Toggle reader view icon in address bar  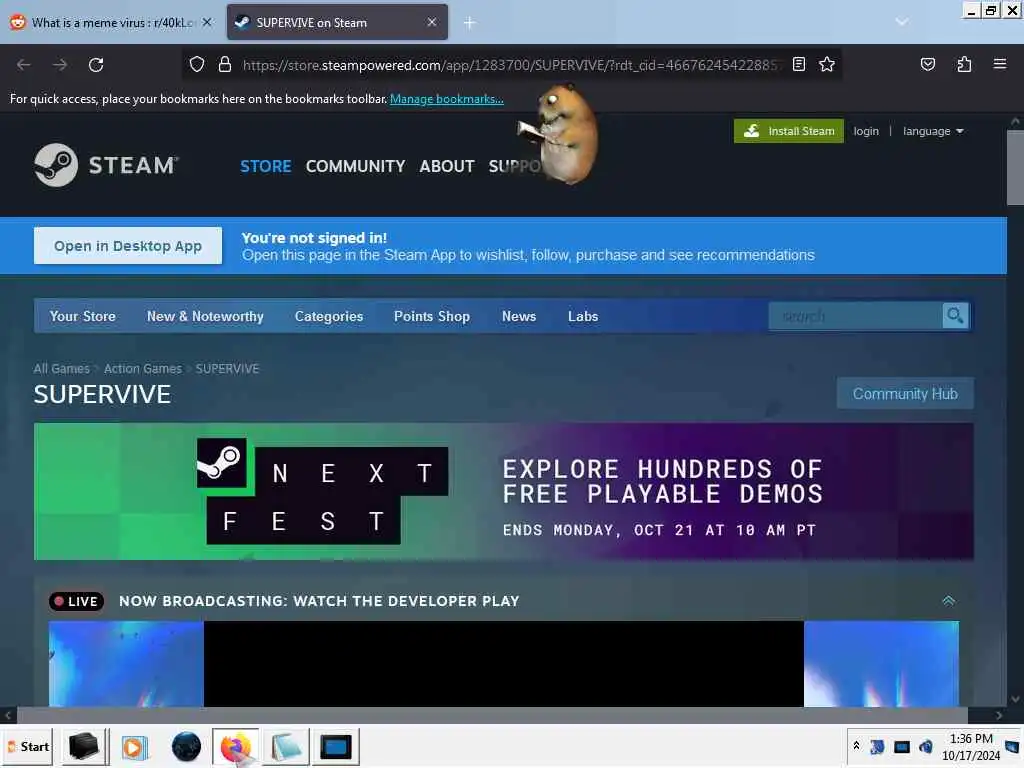coord(799,64)
